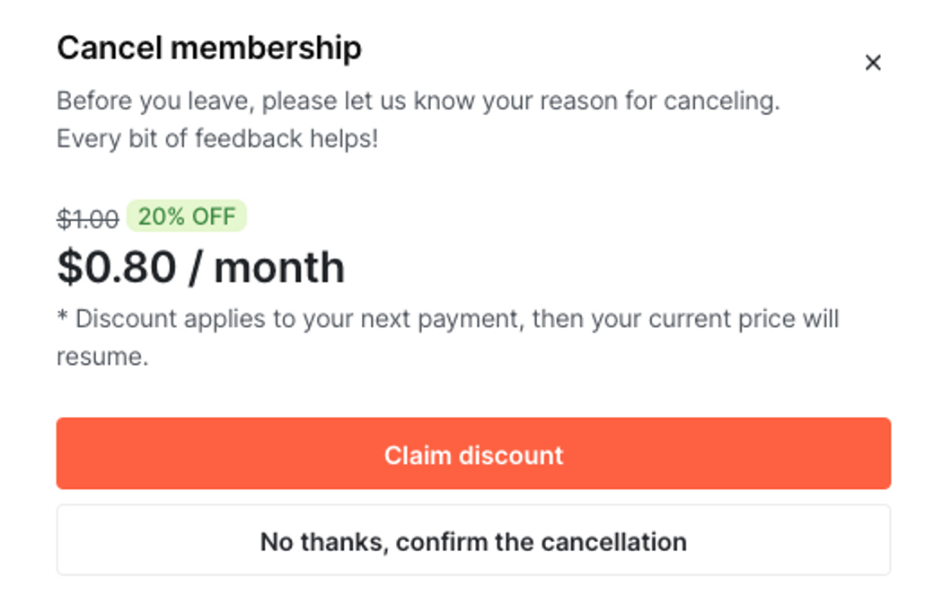Screen dimensions: 944x594
Task: Click the green 20% OFF badge
Action: point(186,216)
